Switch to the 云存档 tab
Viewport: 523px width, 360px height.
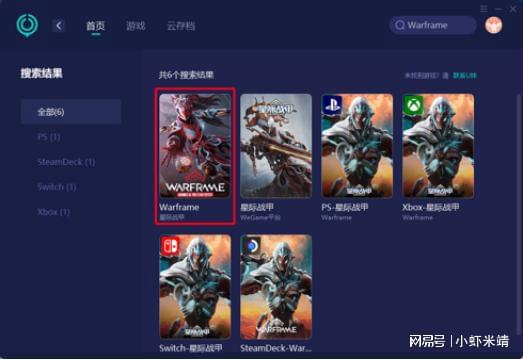(181, 26)
